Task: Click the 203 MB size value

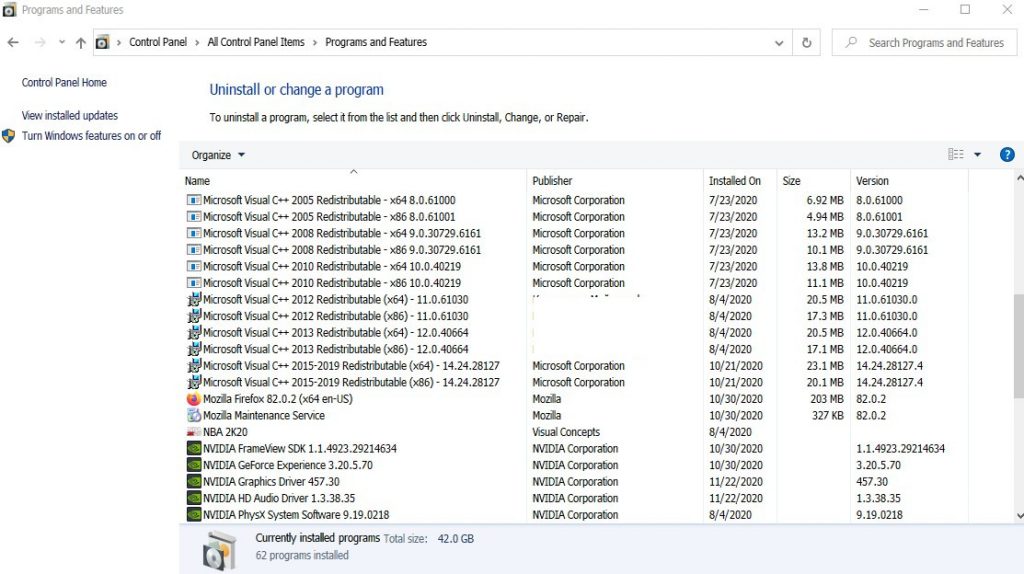Action: 827,399
